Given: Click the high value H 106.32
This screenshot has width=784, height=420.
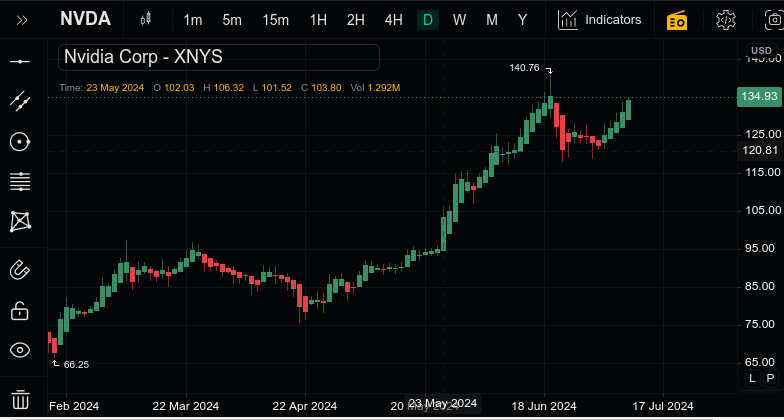Looking at the screenshot, I should tap(224, 88).
